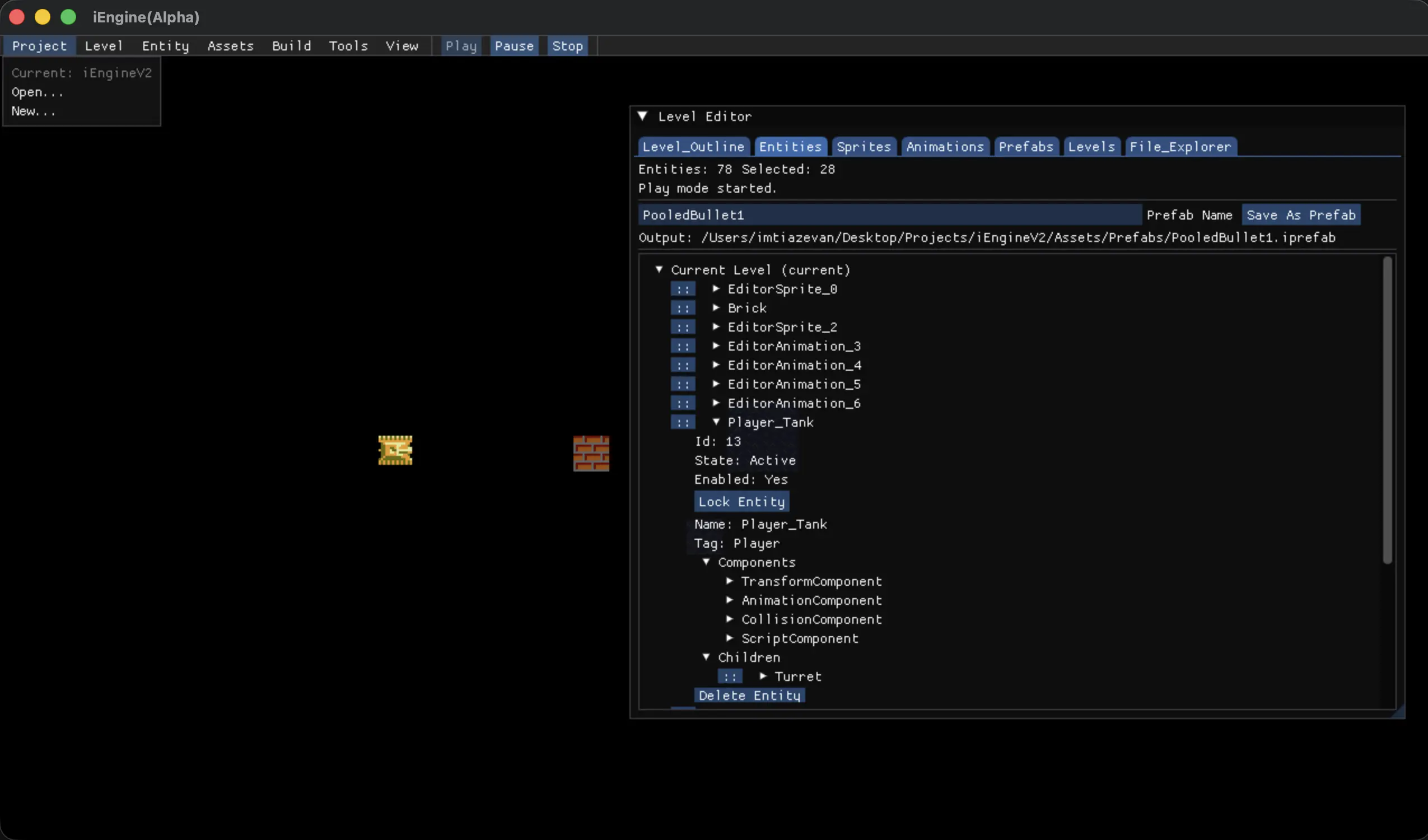Image resolution: width=1428 pixels, height=840 pixels.
Task: Switch to Prefabs tab
Action: click(1026, 147)
